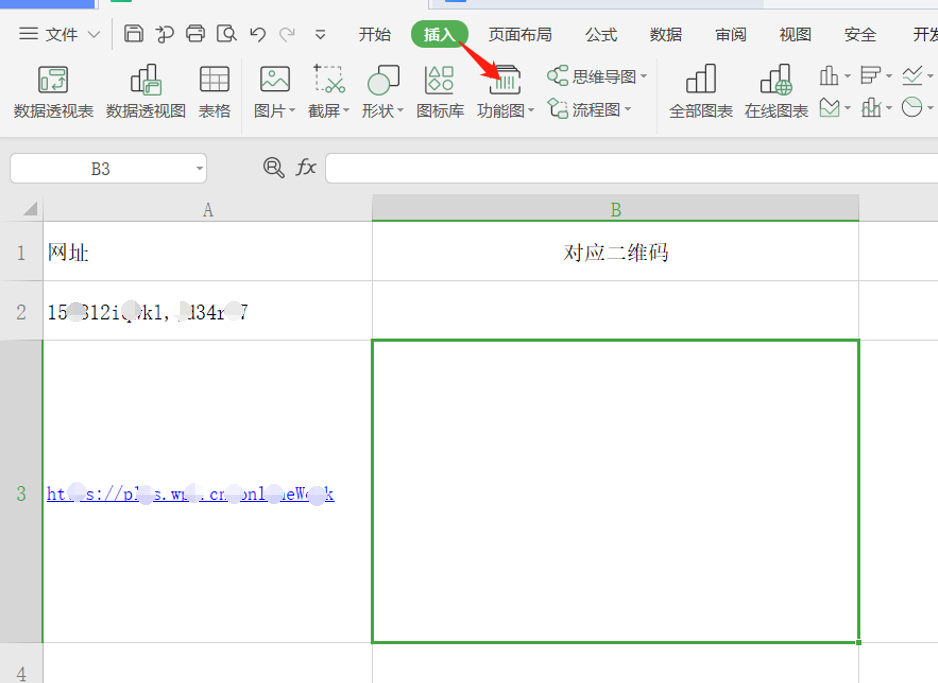The height and width of the screenshot is (683, 938).
Task: Expand the 形状 dropdown arrow
Action: click(400, 111)
